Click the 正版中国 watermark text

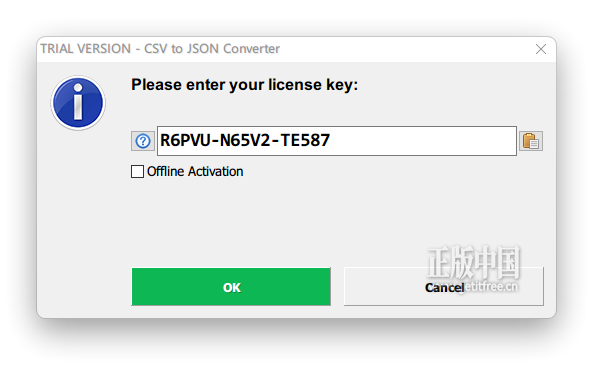474,261
